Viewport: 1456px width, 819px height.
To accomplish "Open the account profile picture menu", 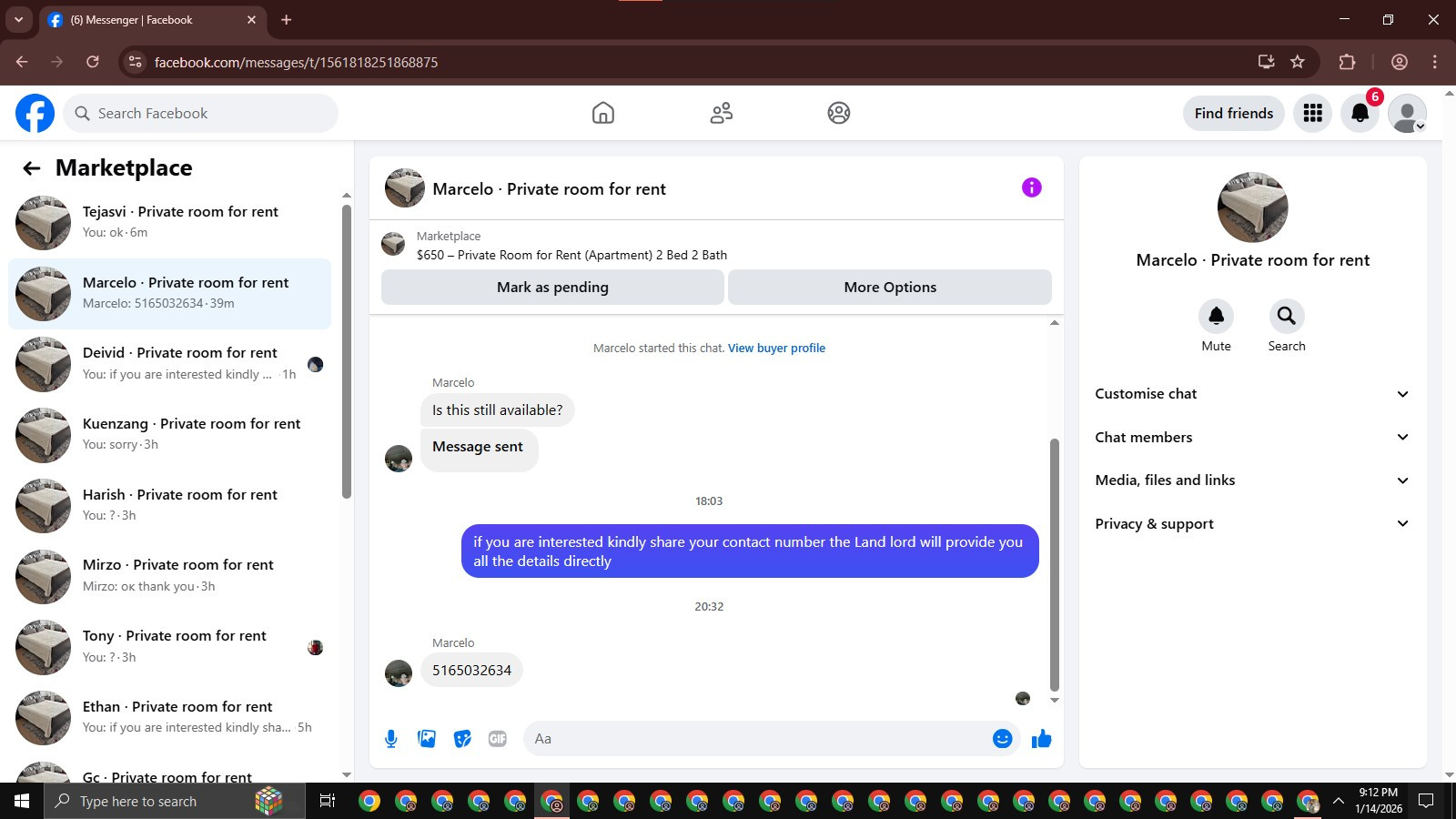I will [x=1407, y=113].
